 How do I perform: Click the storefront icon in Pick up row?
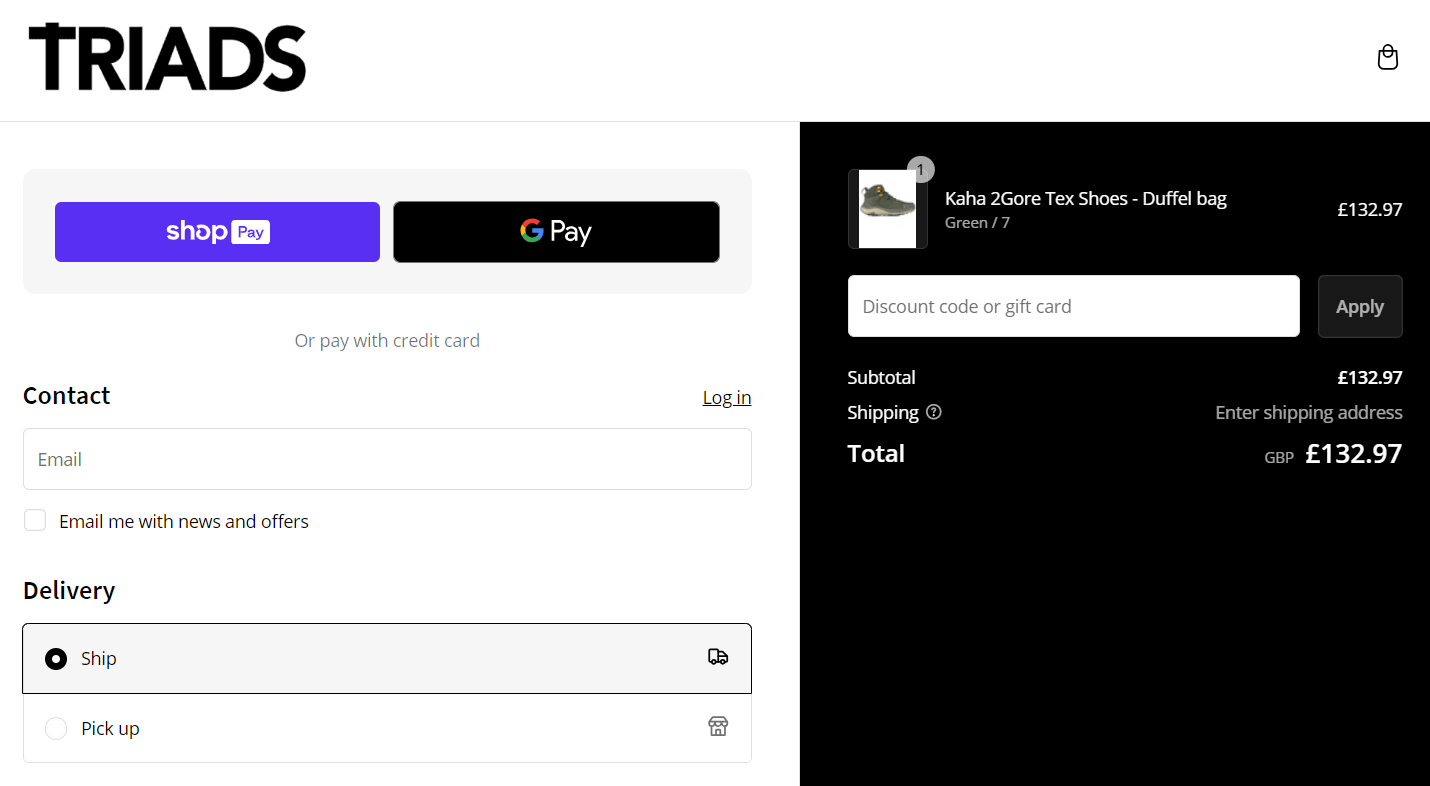(717, 727)
